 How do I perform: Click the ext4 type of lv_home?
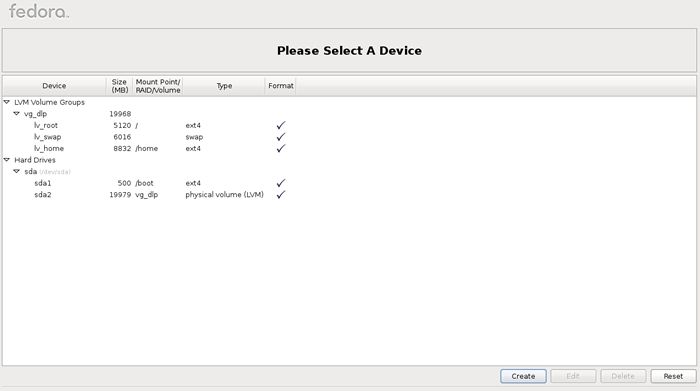(x=193, y=148)
